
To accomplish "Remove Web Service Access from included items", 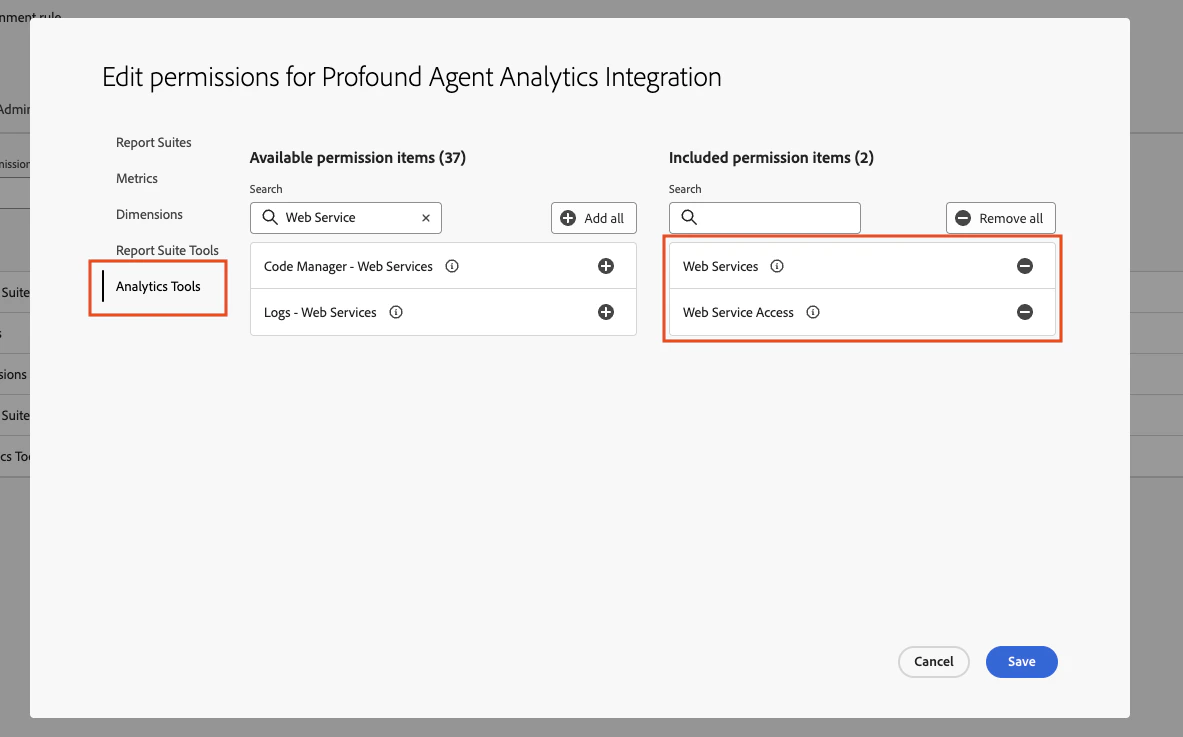I will tap(1025, 312).
